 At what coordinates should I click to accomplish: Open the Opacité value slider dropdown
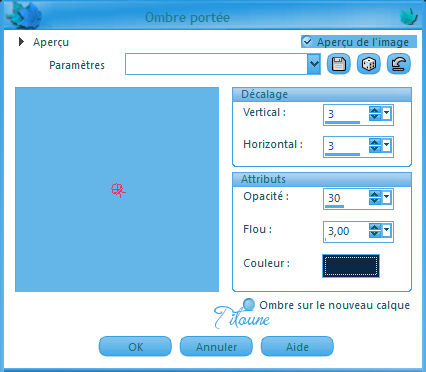click(386, 197)
